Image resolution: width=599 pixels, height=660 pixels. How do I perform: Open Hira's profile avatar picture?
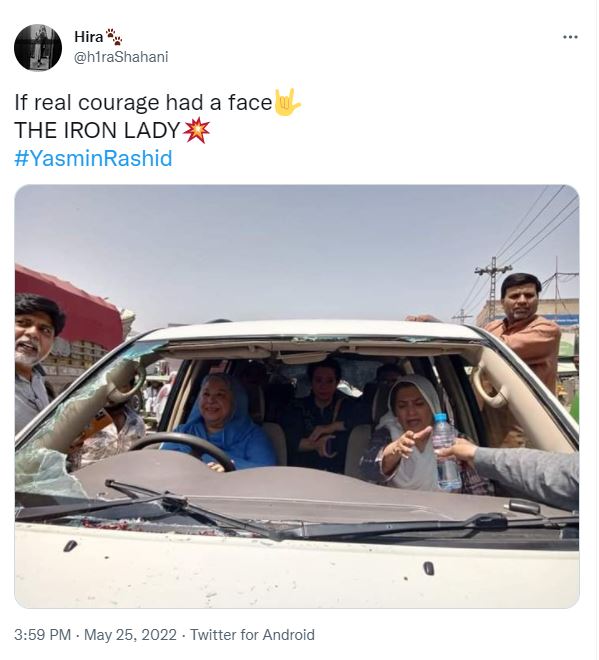(38, 47)
